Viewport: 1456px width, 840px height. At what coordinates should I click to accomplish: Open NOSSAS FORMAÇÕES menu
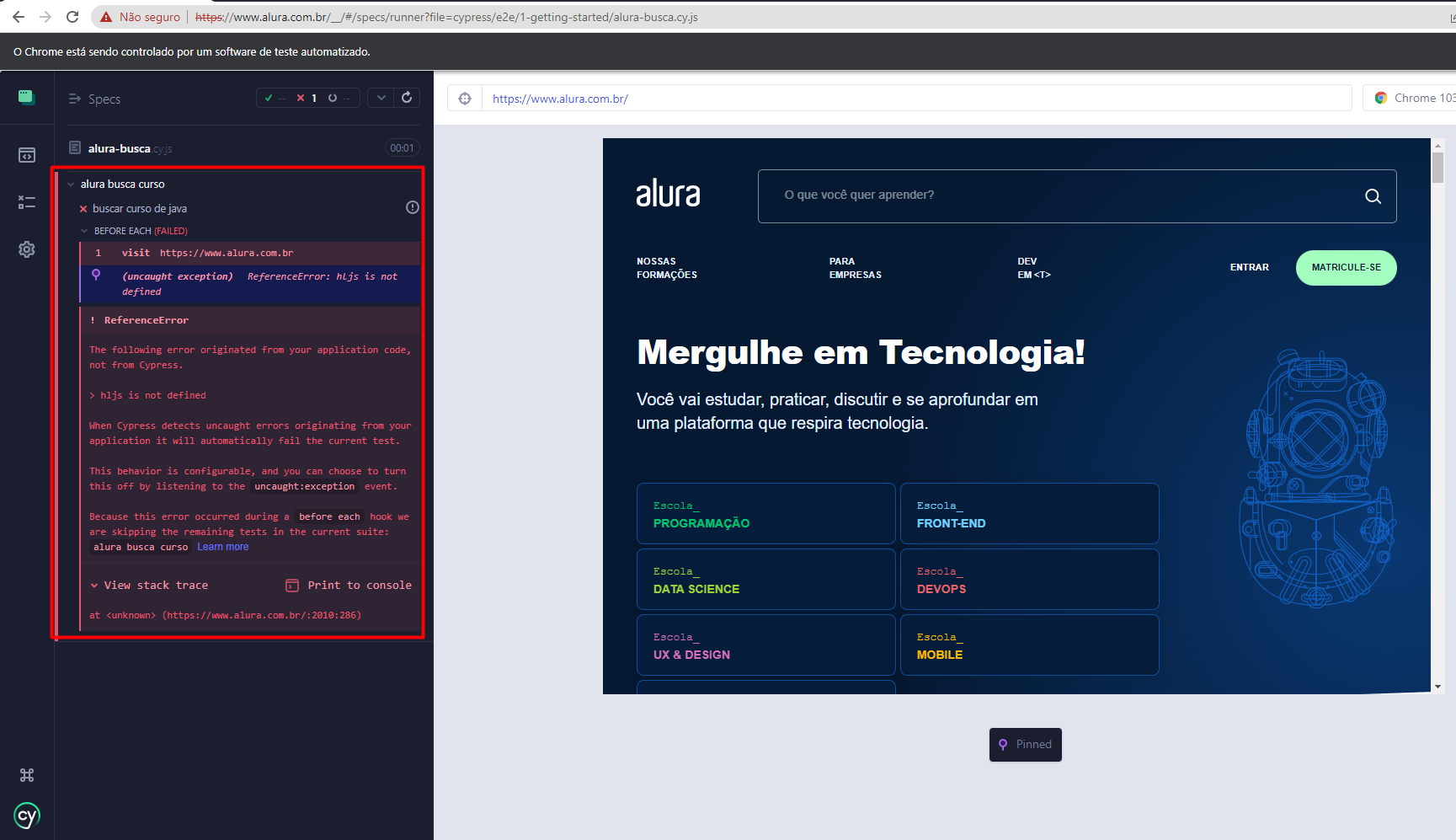[667, 268]
